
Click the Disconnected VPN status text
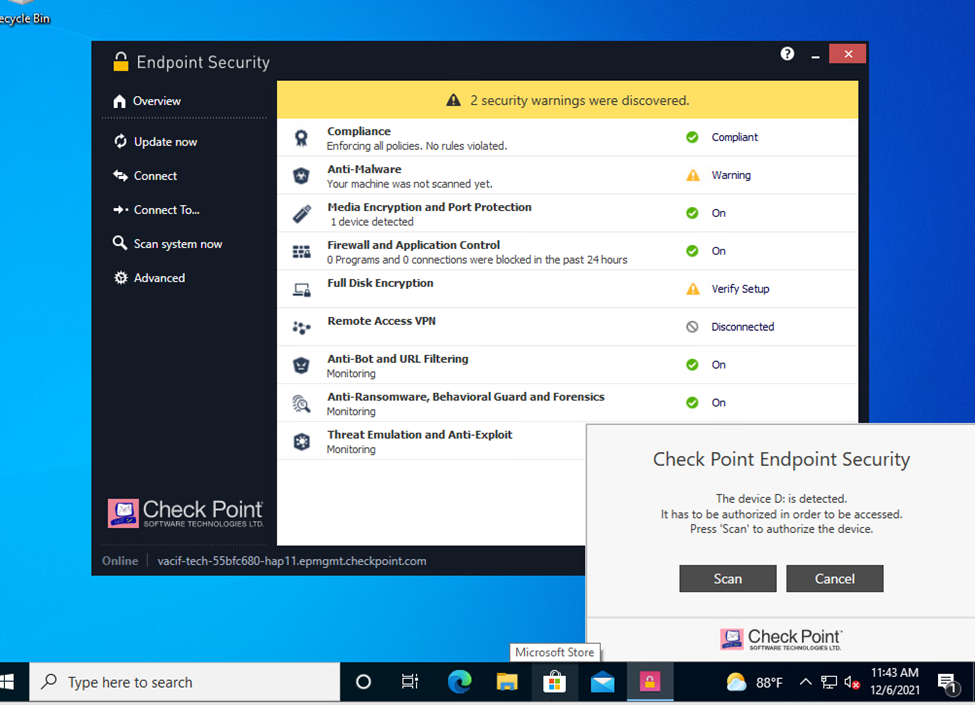tap(743, 327)
